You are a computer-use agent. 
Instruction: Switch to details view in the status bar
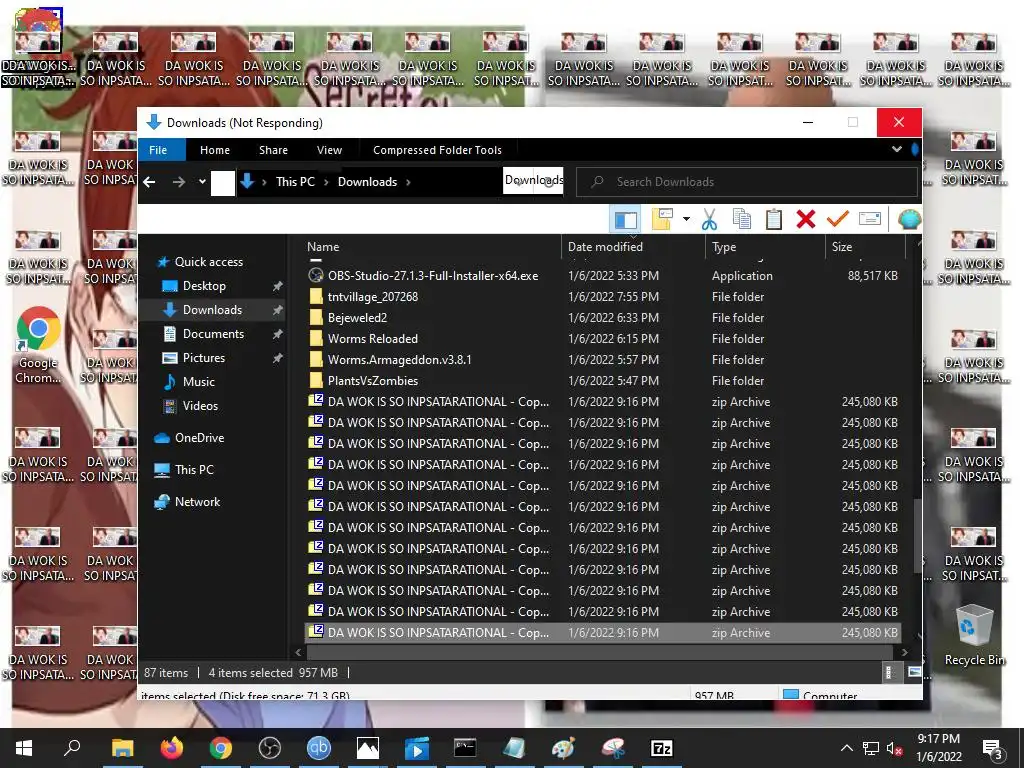(x=889, y=672)
